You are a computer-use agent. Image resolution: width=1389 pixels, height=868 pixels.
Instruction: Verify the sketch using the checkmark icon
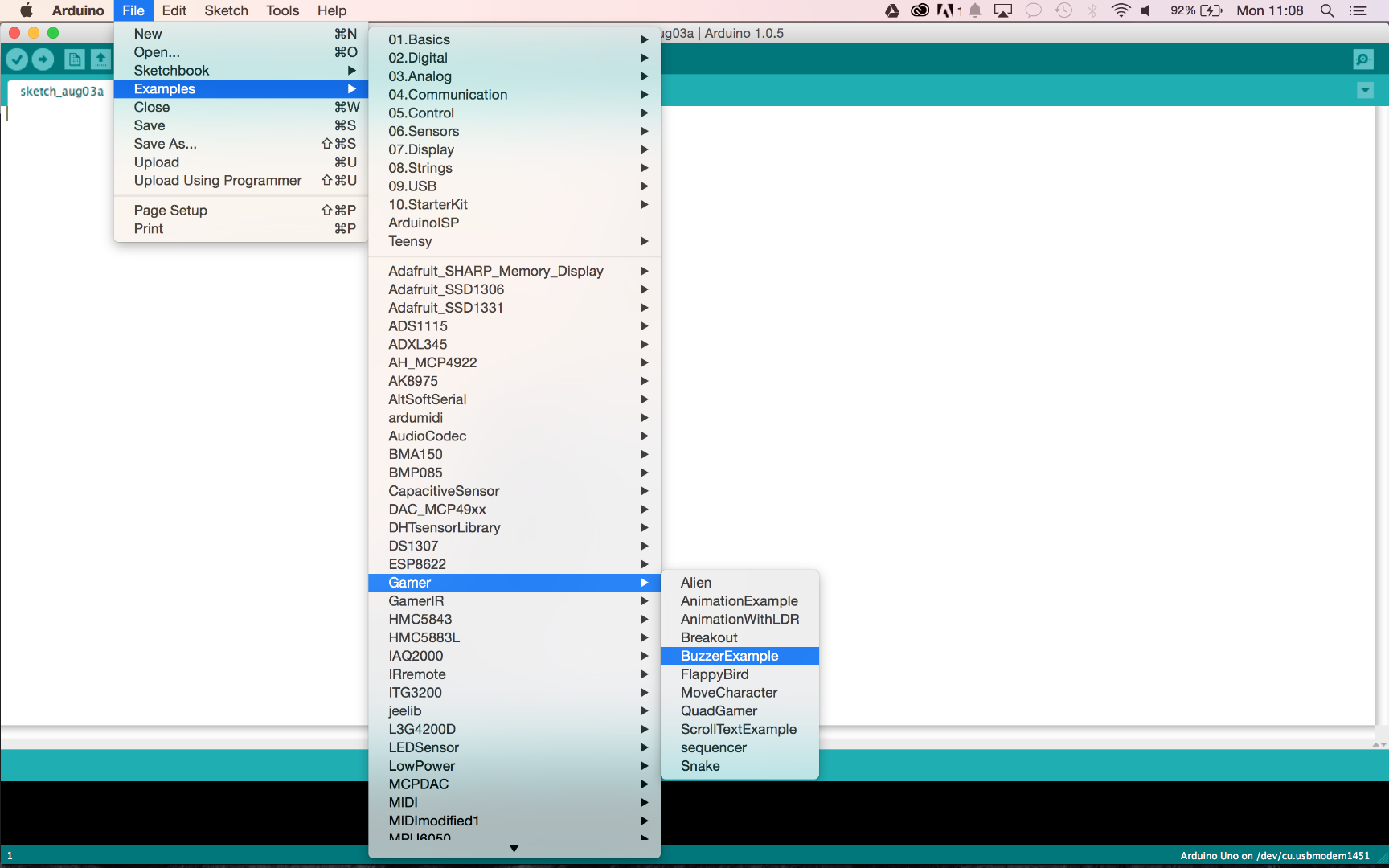click(17, 59)
